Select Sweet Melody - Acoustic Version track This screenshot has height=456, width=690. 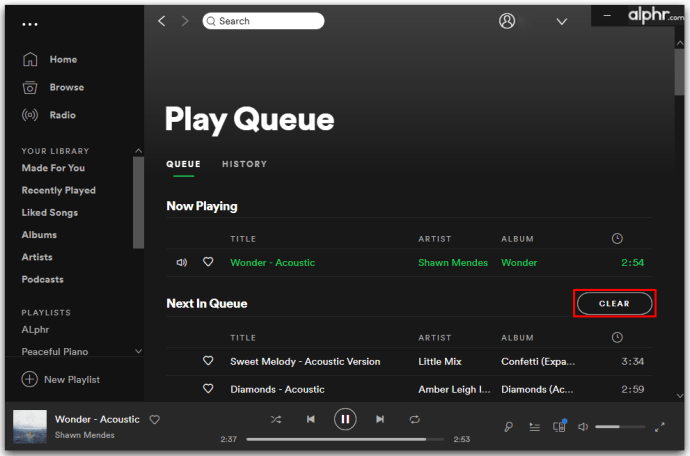[x=305, y=362]
